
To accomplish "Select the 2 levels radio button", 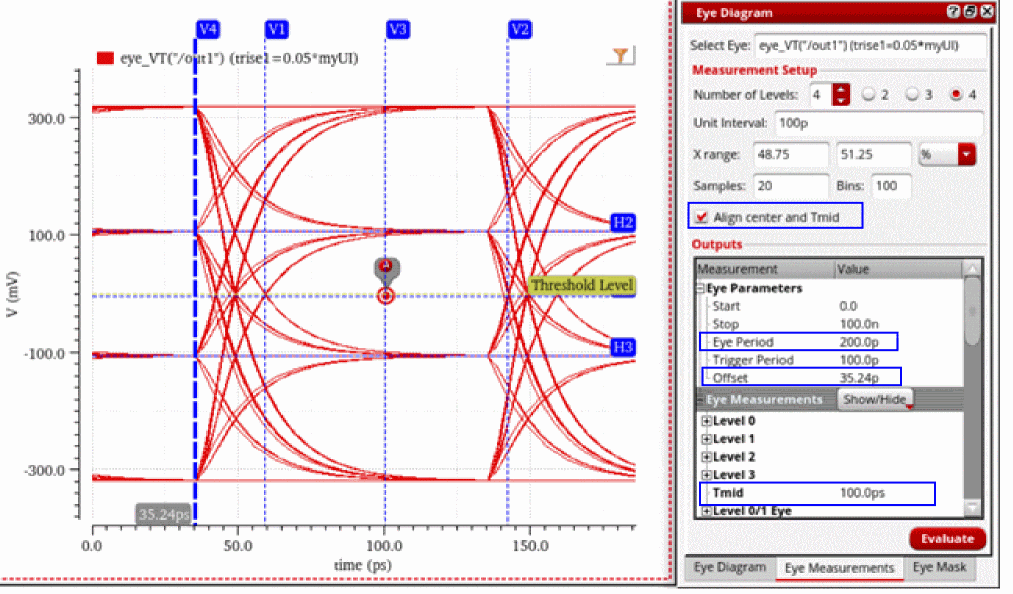I will (x=869, y=94).
